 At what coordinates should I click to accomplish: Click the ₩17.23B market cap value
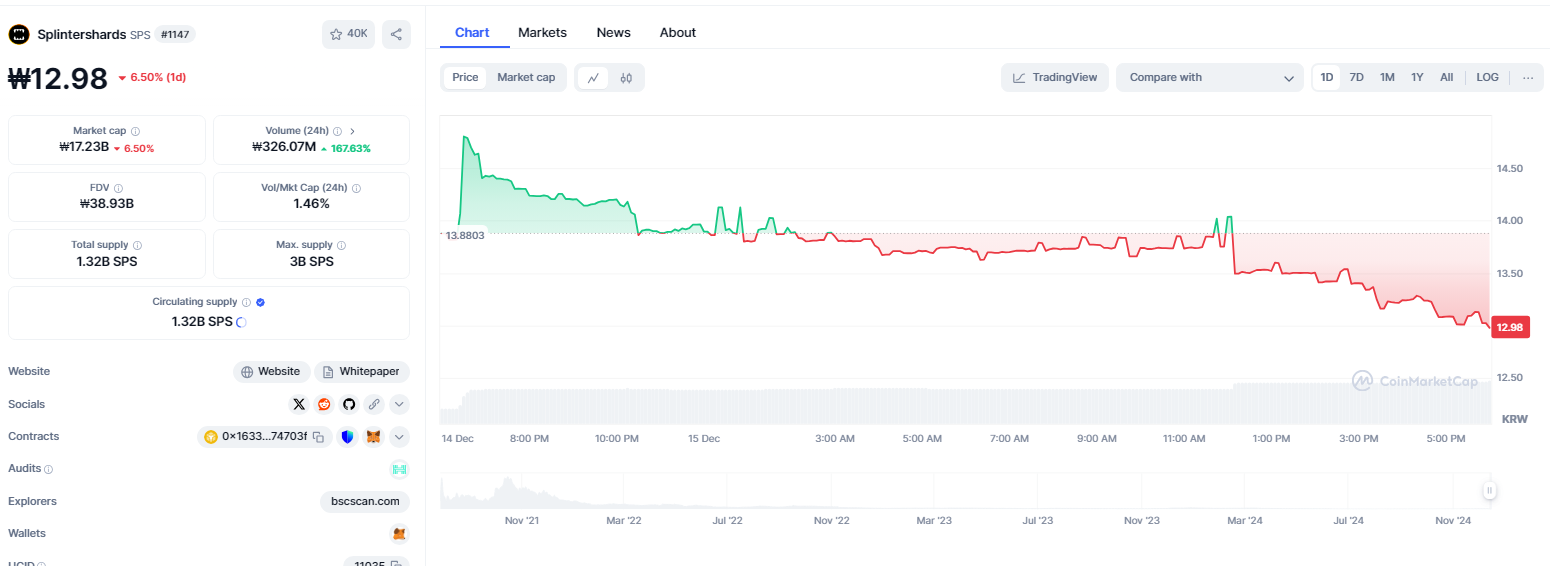(84, 148)
